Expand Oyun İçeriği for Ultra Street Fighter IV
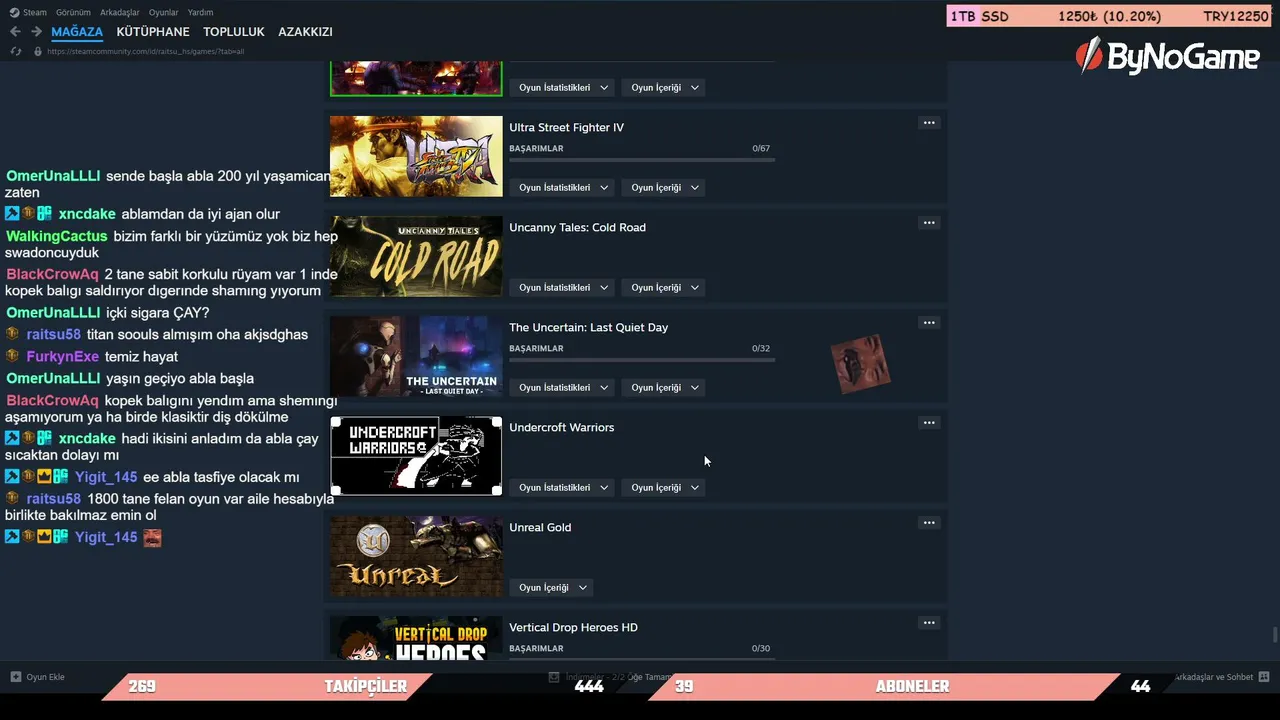 [x=665, y=188]
